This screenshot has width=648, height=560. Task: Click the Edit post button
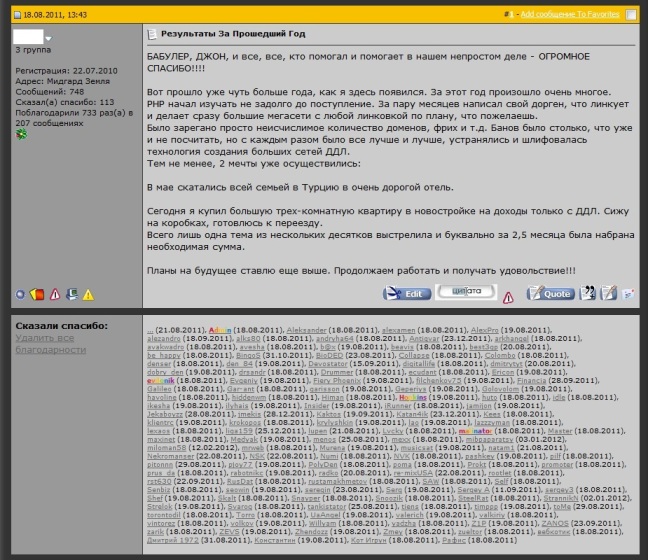click(407, 293)
